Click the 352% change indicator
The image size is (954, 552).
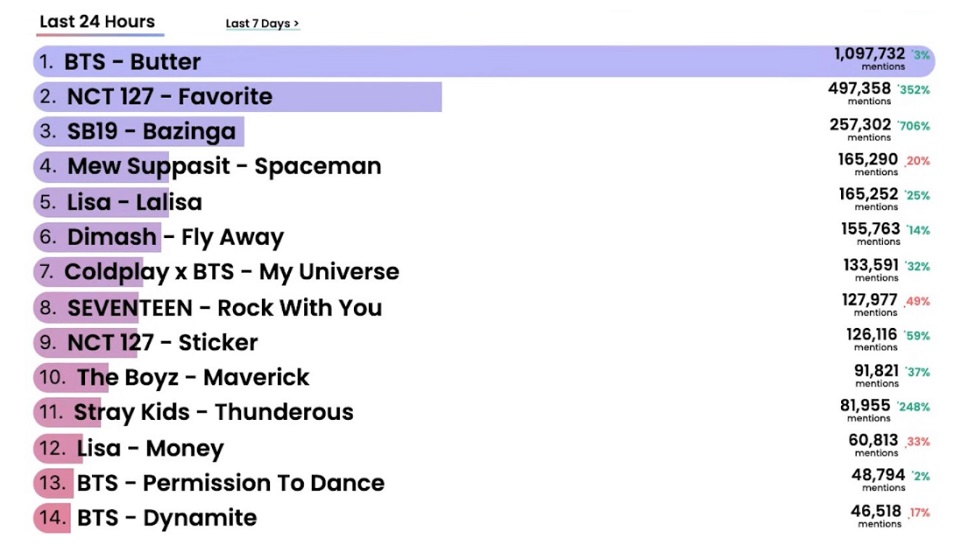pos(913,90)
